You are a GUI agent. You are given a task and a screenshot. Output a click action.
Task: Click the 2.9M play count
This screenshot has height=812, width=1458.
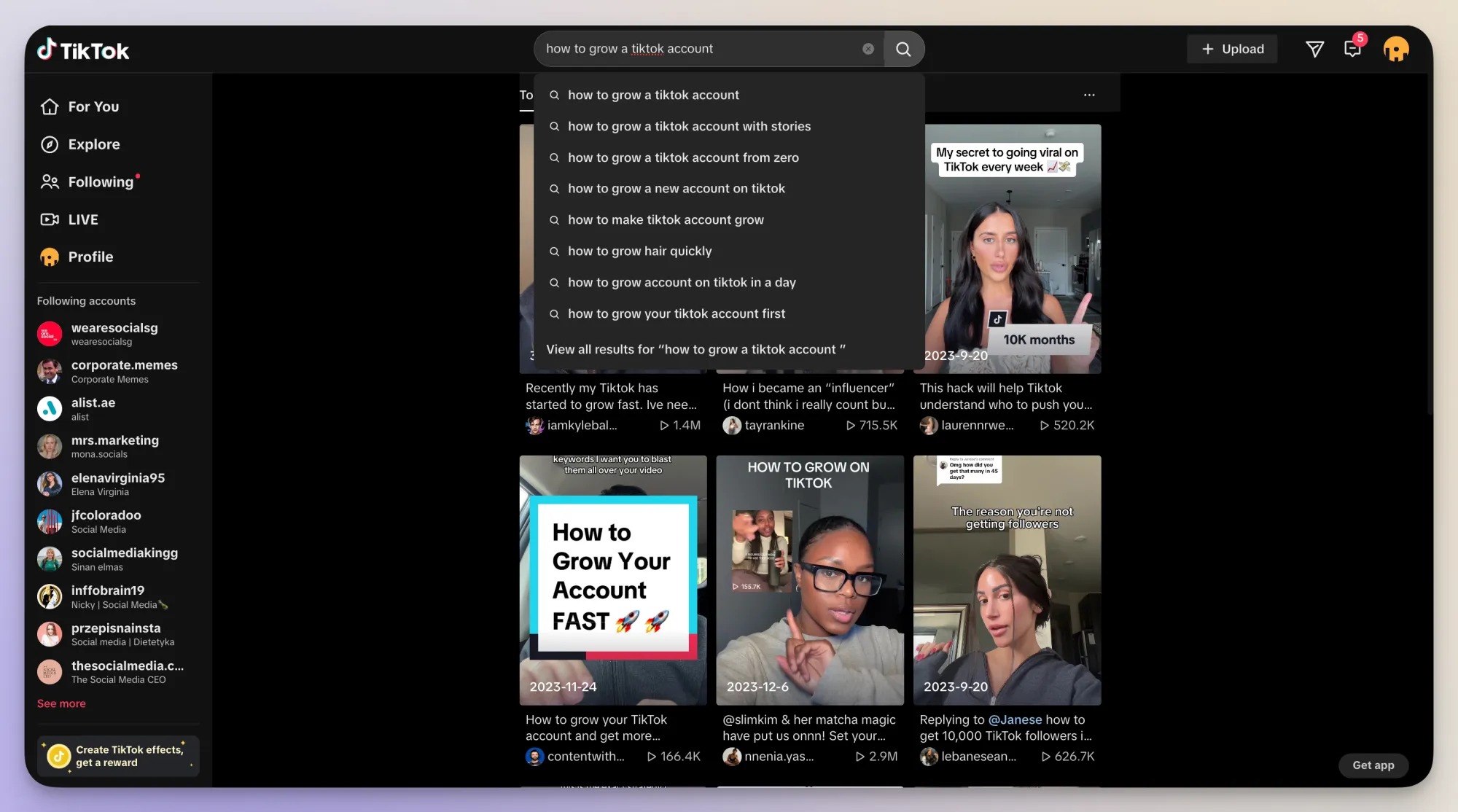(x=876, y=757)
